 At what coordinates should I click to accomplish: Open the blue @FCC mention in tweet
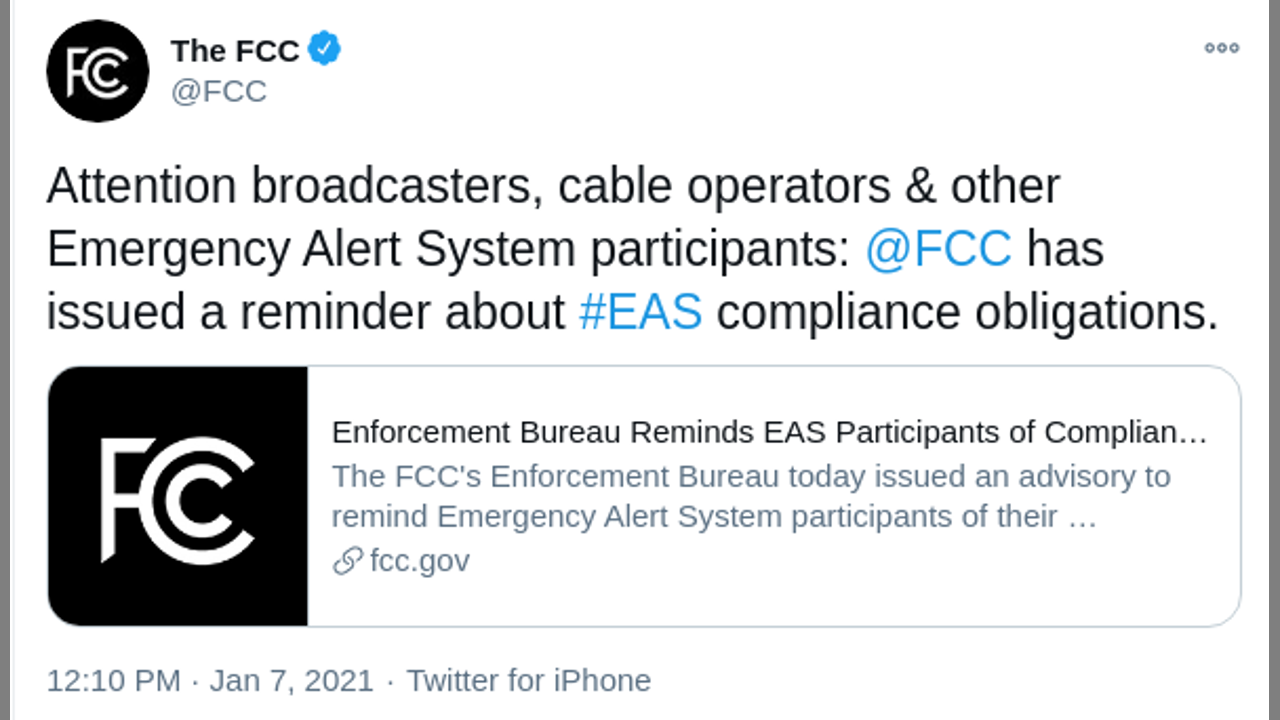point(938,249)
